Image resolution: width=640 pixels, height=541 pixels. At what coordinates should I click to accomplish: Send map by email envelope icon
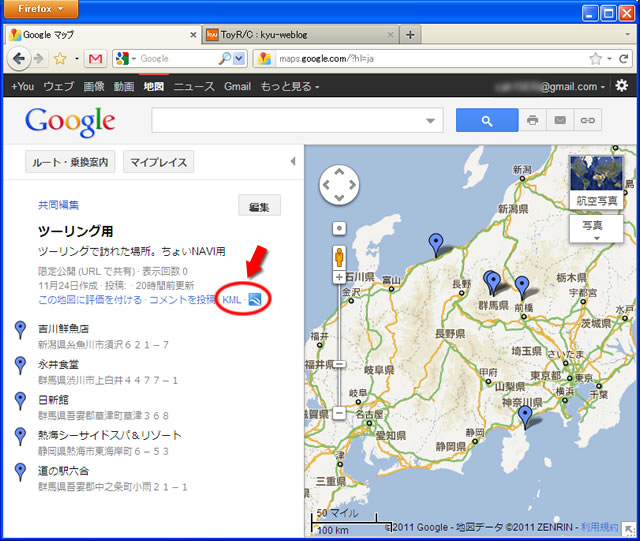click(560, 120)
